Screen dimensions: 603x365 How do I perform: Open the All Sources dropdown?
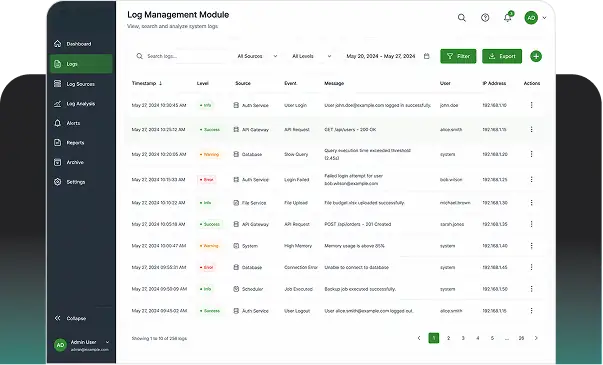(257, 56)
